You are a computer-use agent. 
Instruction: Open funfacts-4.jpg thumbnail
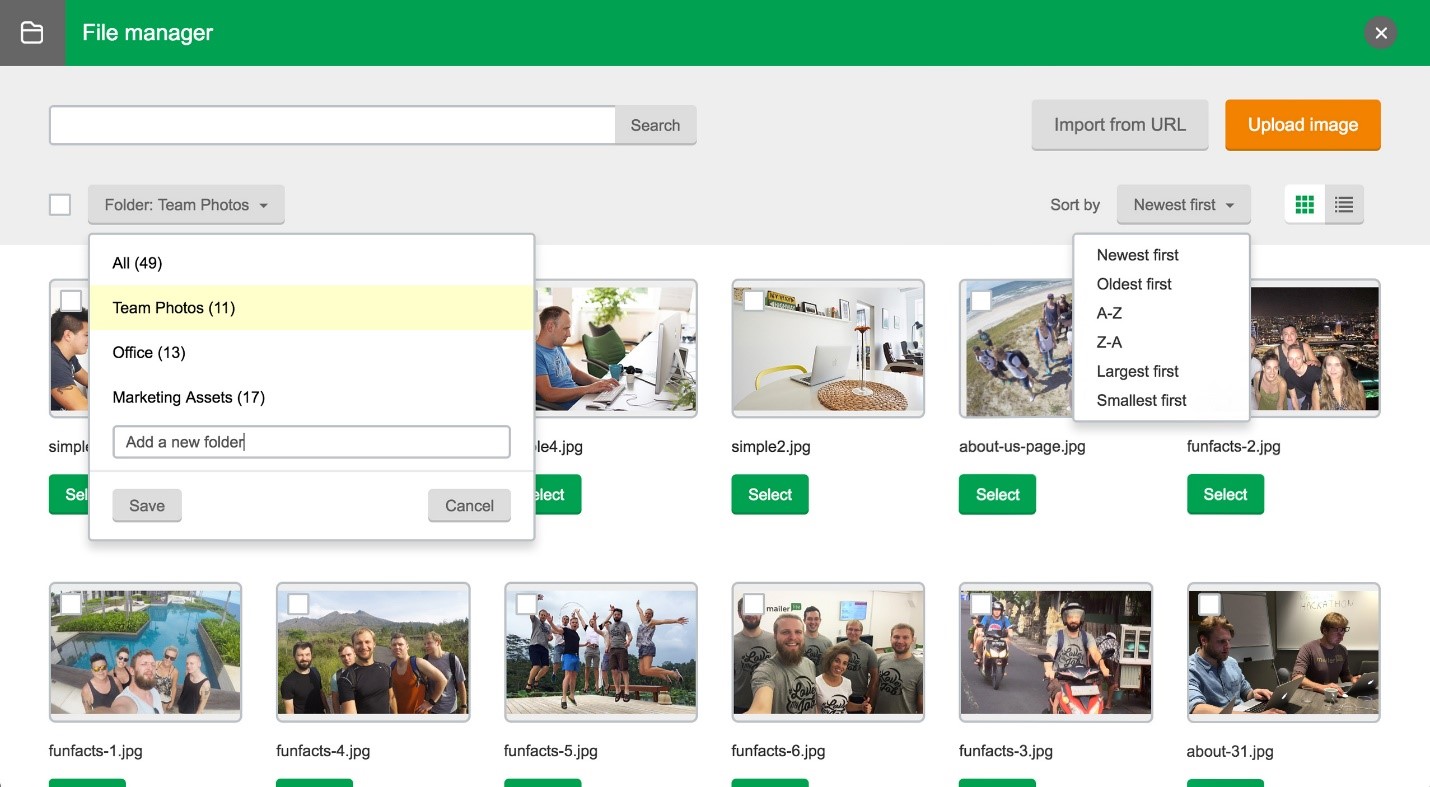(x=373, y=652)
